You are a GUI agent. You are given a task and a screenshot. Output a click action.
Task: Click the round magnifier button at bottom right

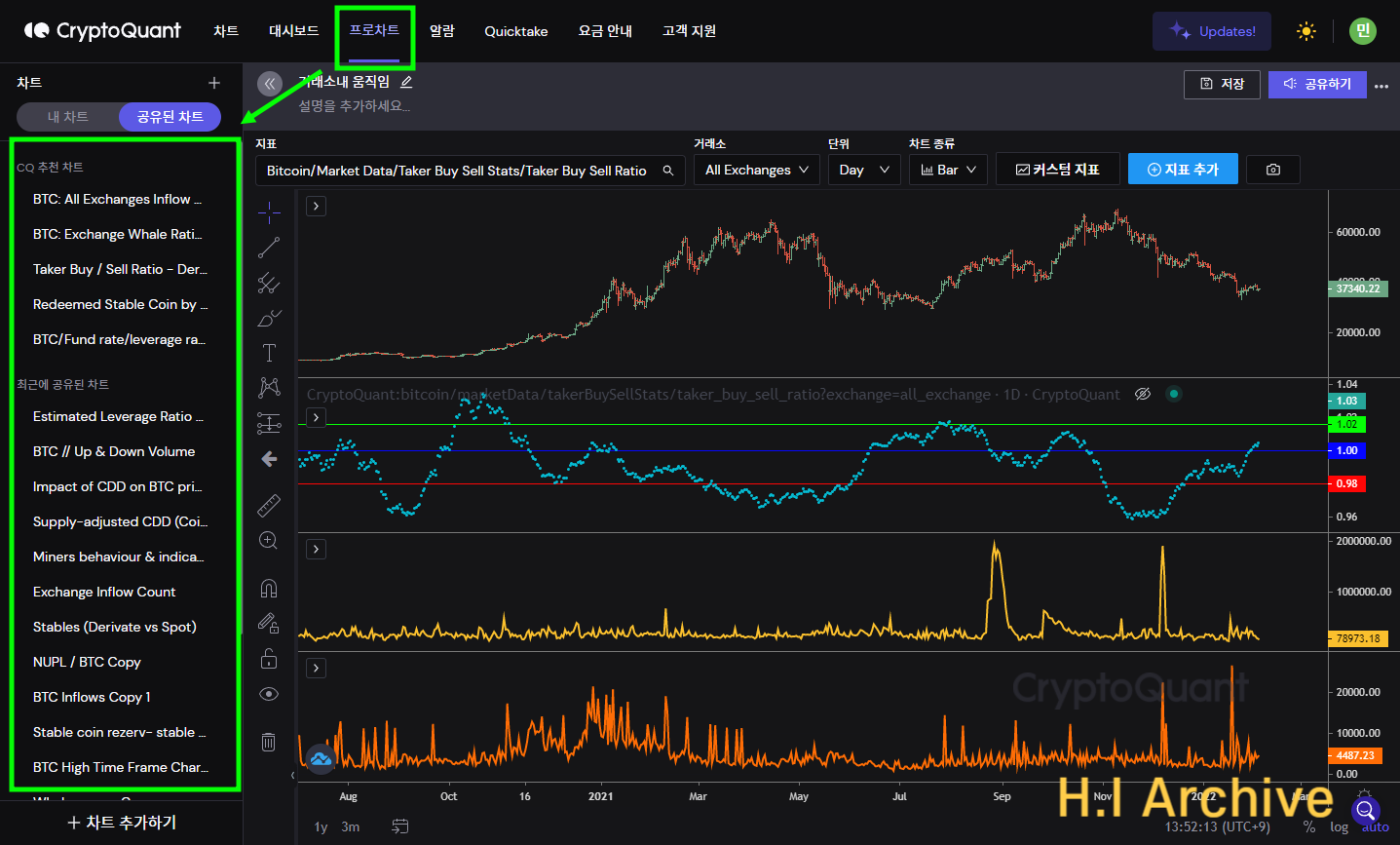(x=1366, y=810)
